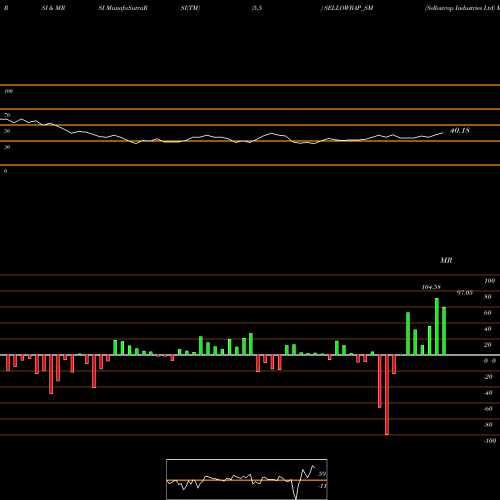Click the 104.58 bar value label
The height and width of the screenshot is (500, 500).
431,287
